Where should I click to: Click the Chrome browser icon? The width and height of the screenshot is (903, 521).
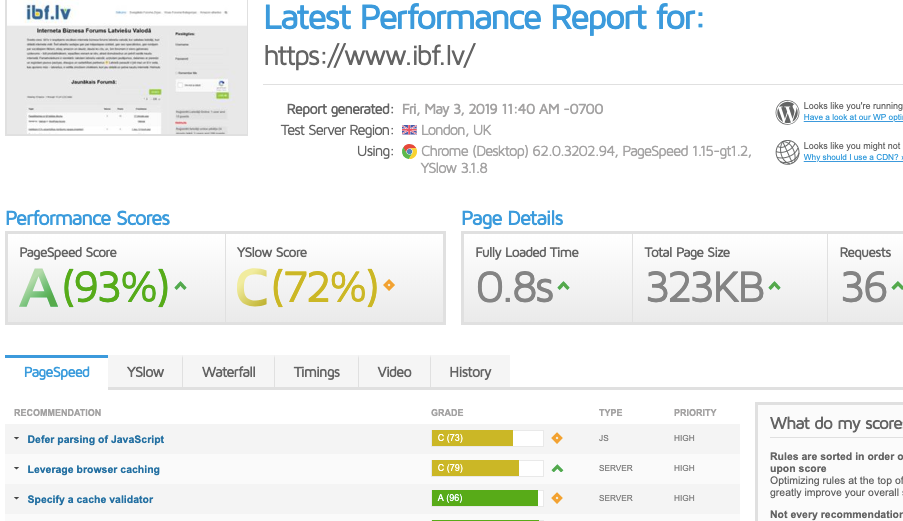coord(409,152)
